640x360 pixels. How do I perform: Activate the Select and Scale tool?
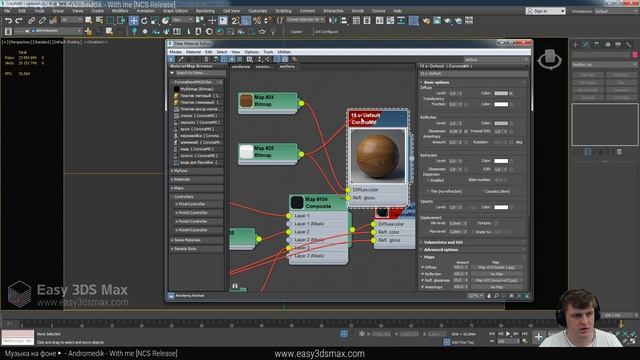click(155, 20)
